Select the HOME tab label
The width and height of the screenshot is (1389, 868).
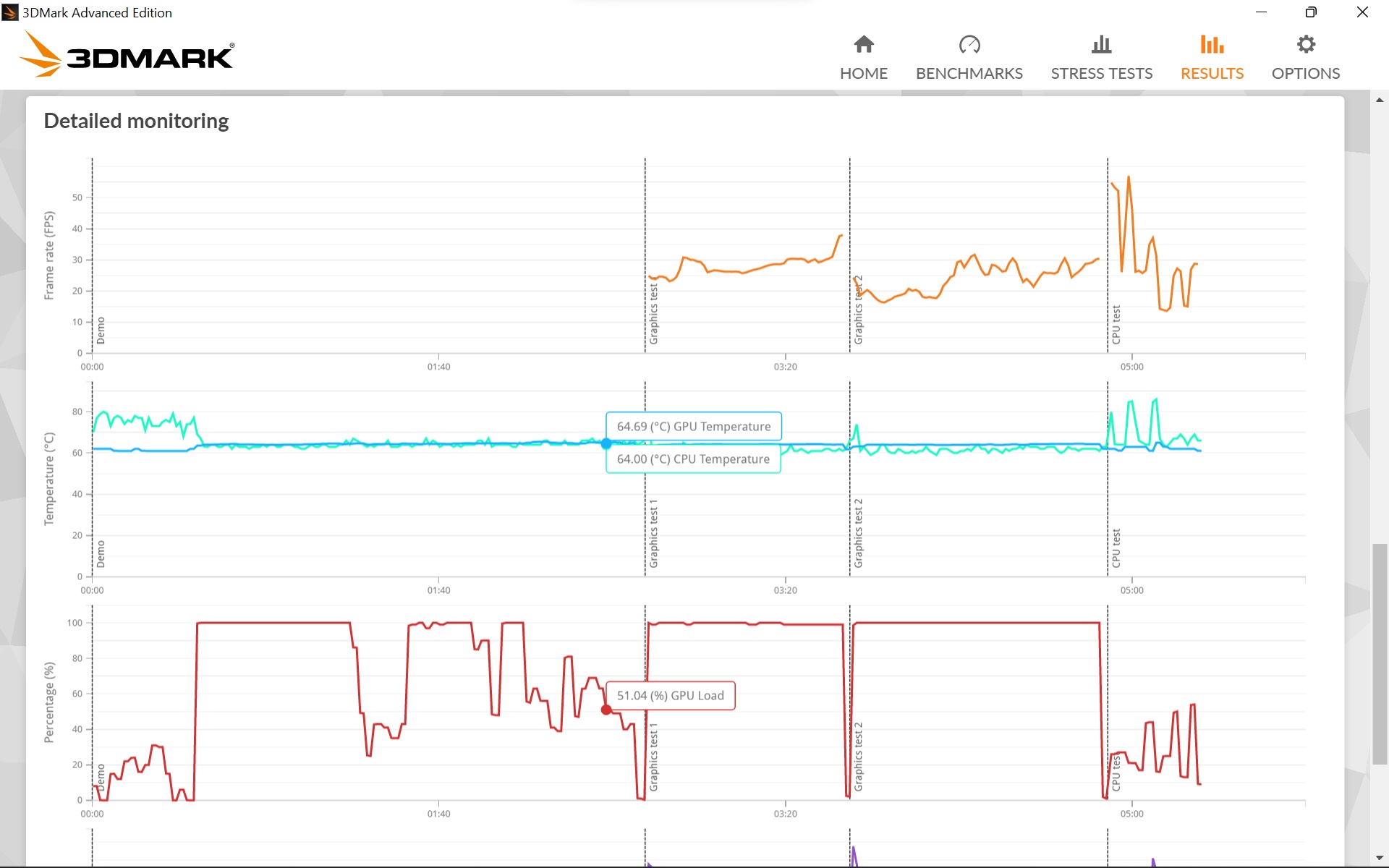tap(864, 74)
